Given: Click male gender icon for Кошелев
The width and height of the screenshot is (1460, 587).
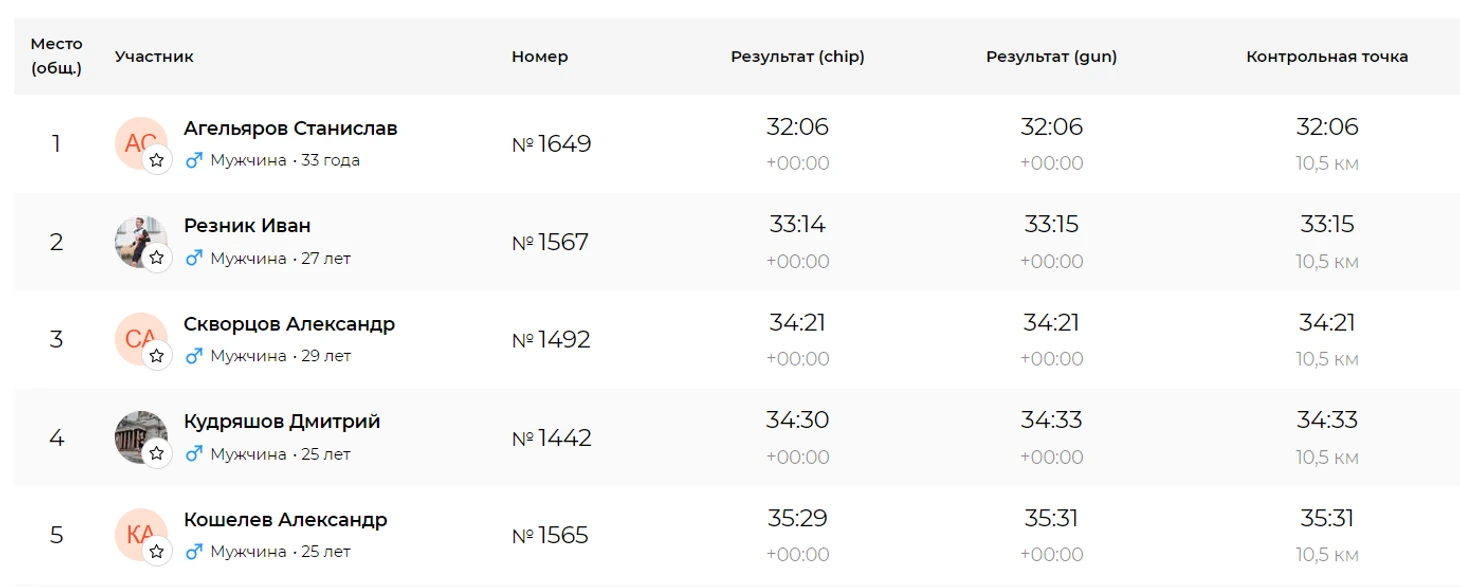Looking at the screenshot, I should [x=194, y=551].
